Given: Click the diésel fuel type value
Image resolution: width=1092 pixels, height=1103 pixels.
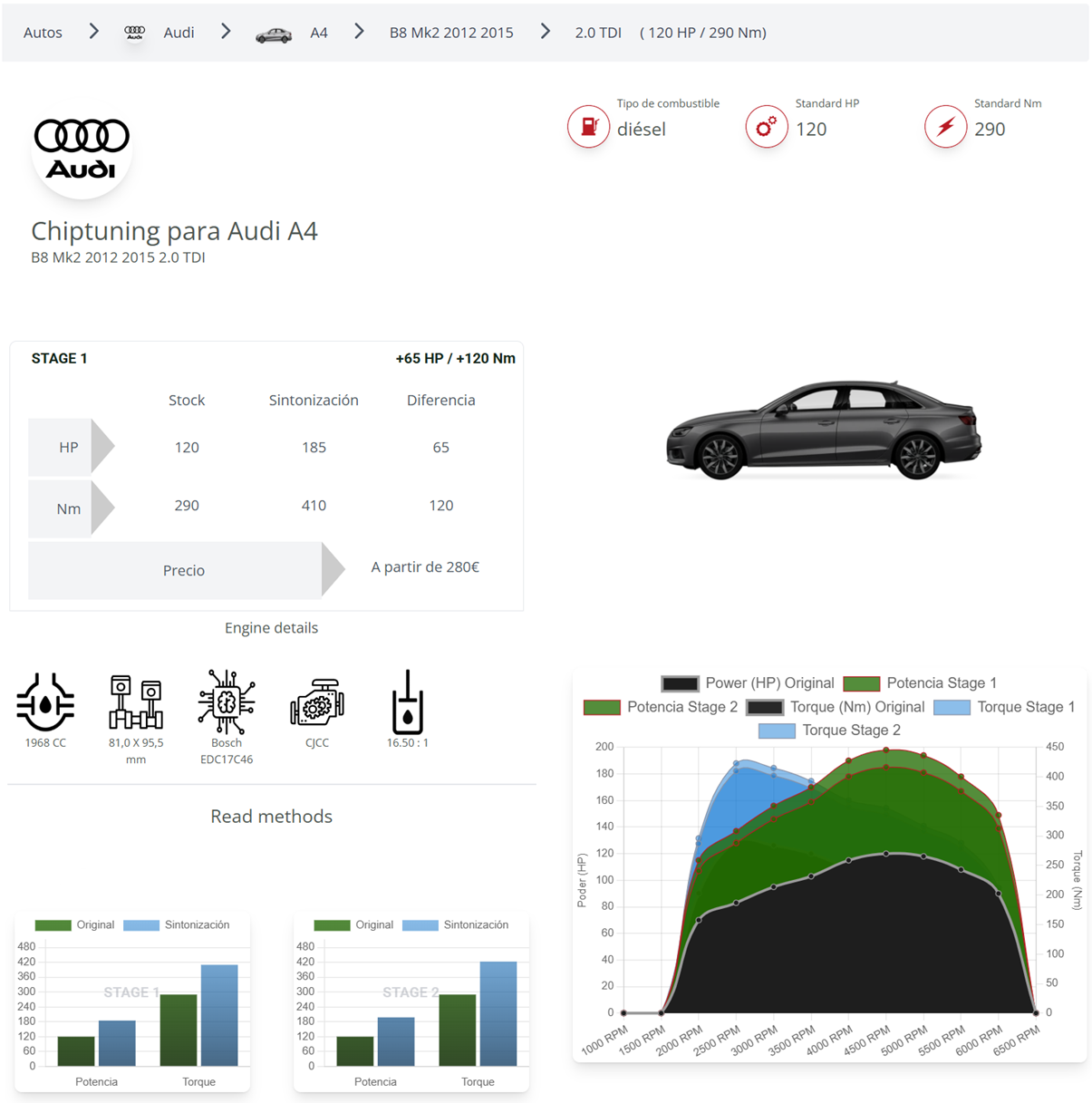Looking at the screenshot, I should point(642,130).
